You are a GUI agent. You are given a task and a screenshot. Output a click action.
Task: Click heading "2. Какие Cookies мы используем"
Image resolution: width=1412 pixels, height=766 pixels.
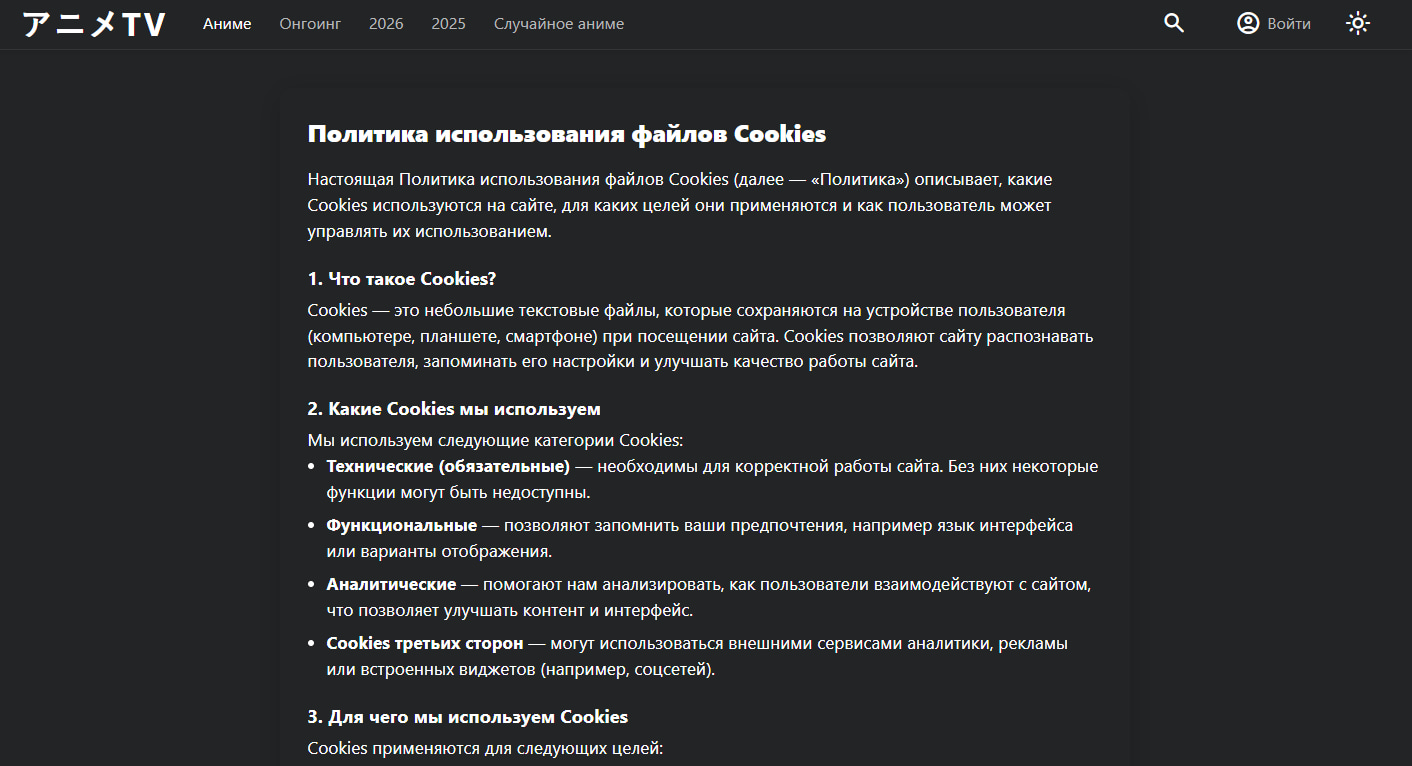pyautogui.click(x=454, y=409)
